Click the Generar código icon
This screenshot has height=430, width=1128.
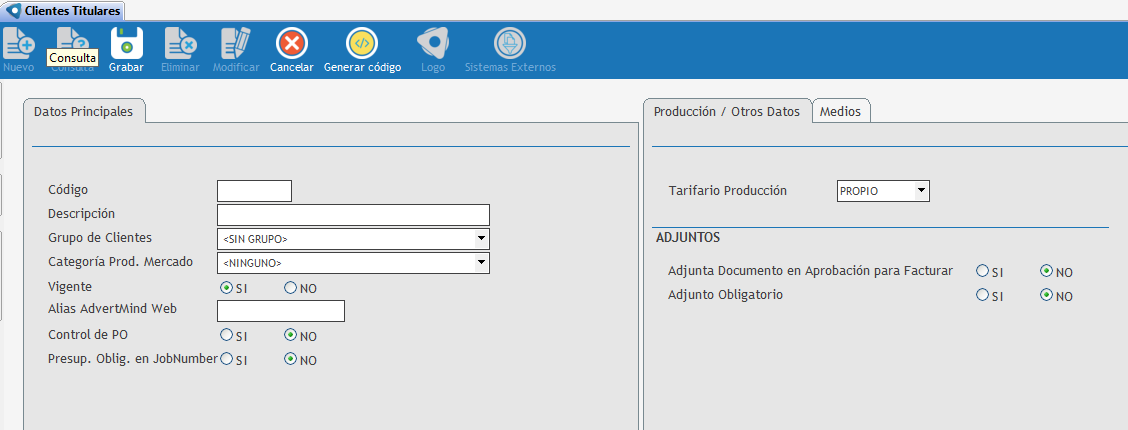362,44
